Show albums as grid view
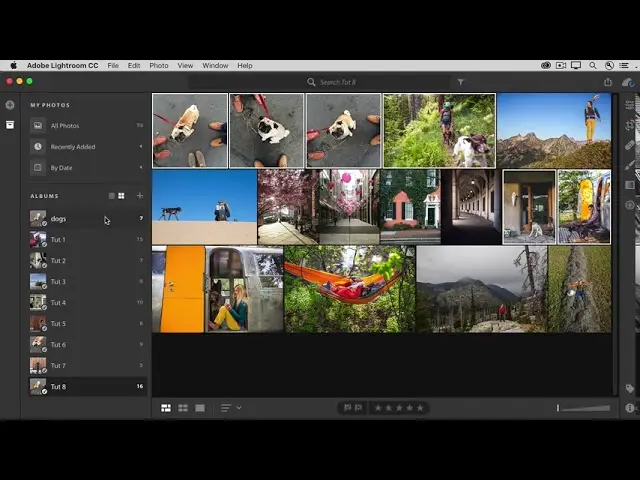 [x=121, y=196]
